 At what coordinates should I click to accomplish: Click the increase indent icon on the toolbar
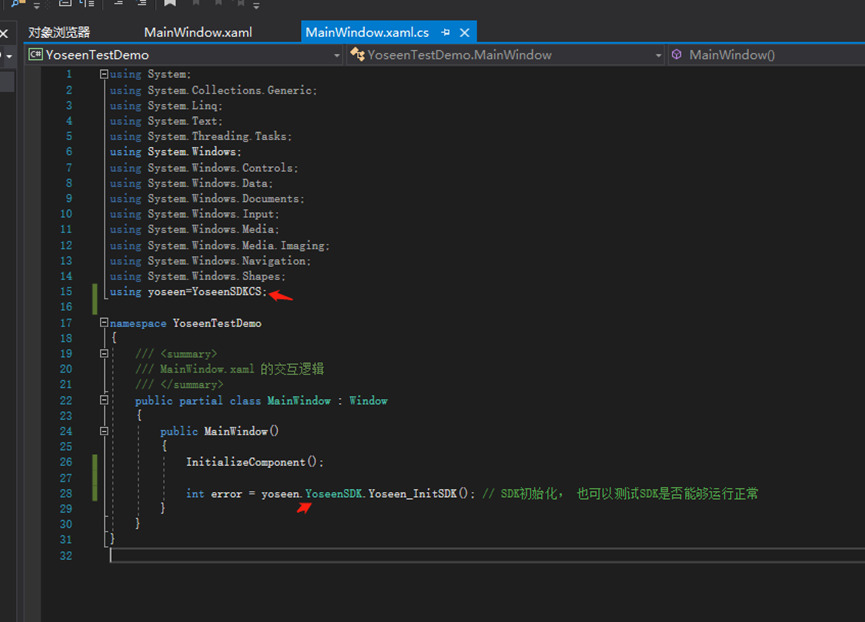click(142, 6)
